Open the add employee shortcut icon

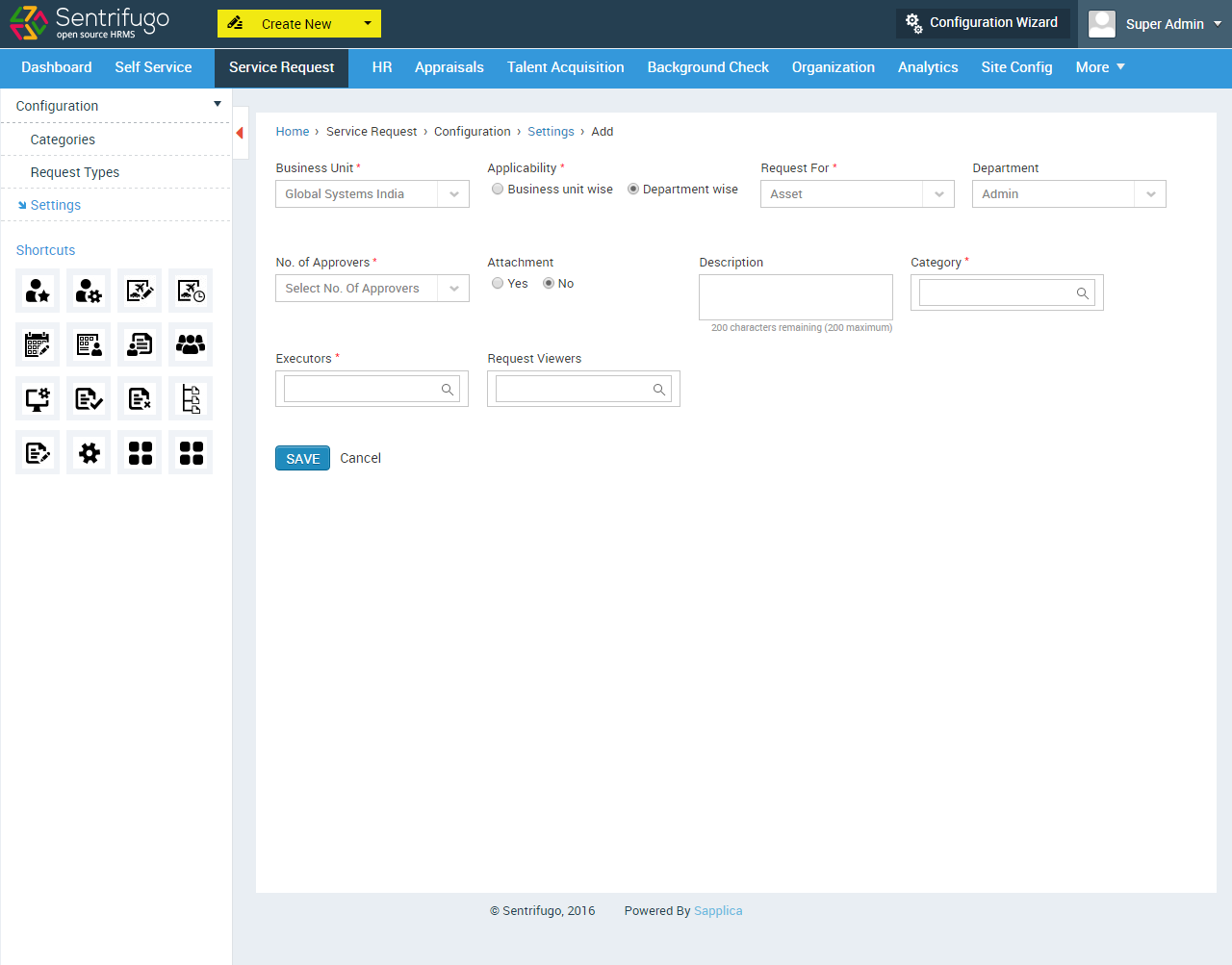pyautogui.click(x=37, y=290)
